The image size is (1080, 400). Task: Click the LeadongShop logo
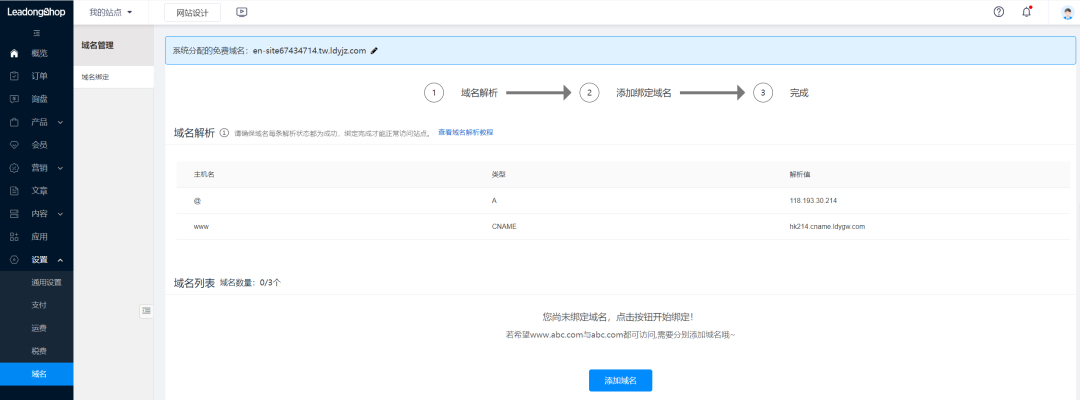pos(37,12)
